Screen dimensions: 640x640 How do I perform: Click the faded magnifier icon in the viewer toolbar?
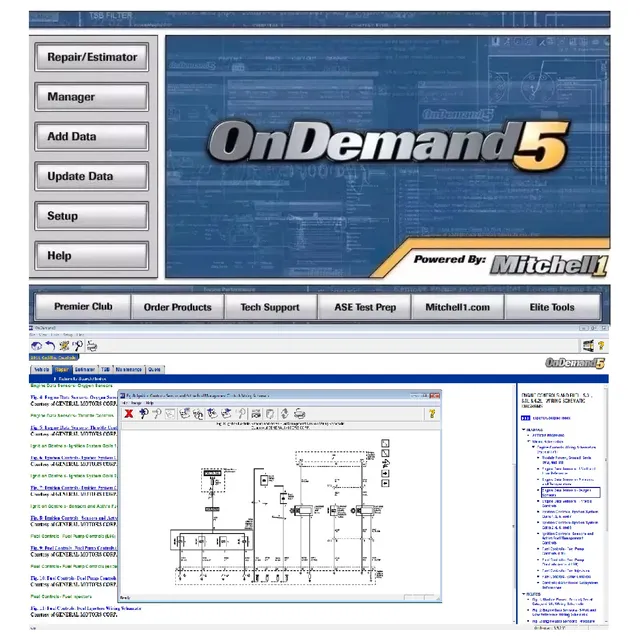coord(241,414)
